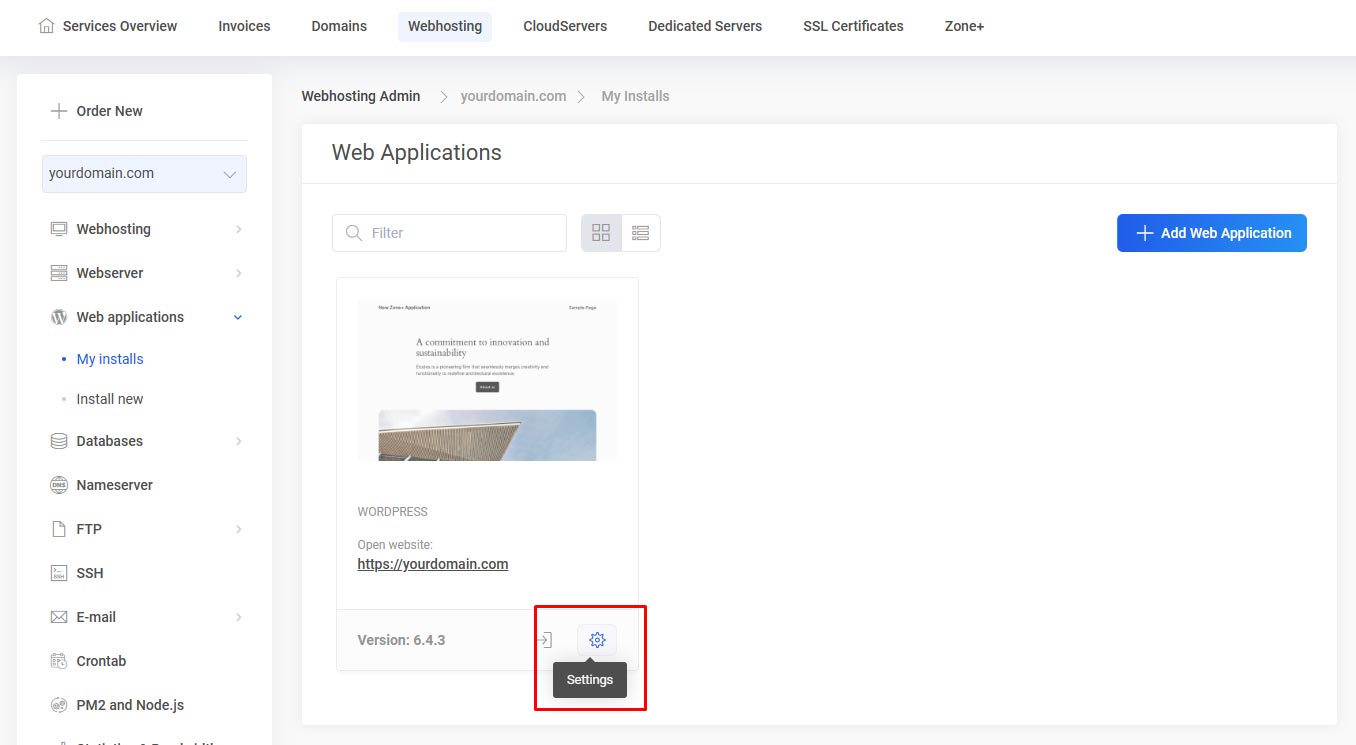
Task: Select the Databases sidebar icon
Action: [57, 441]
